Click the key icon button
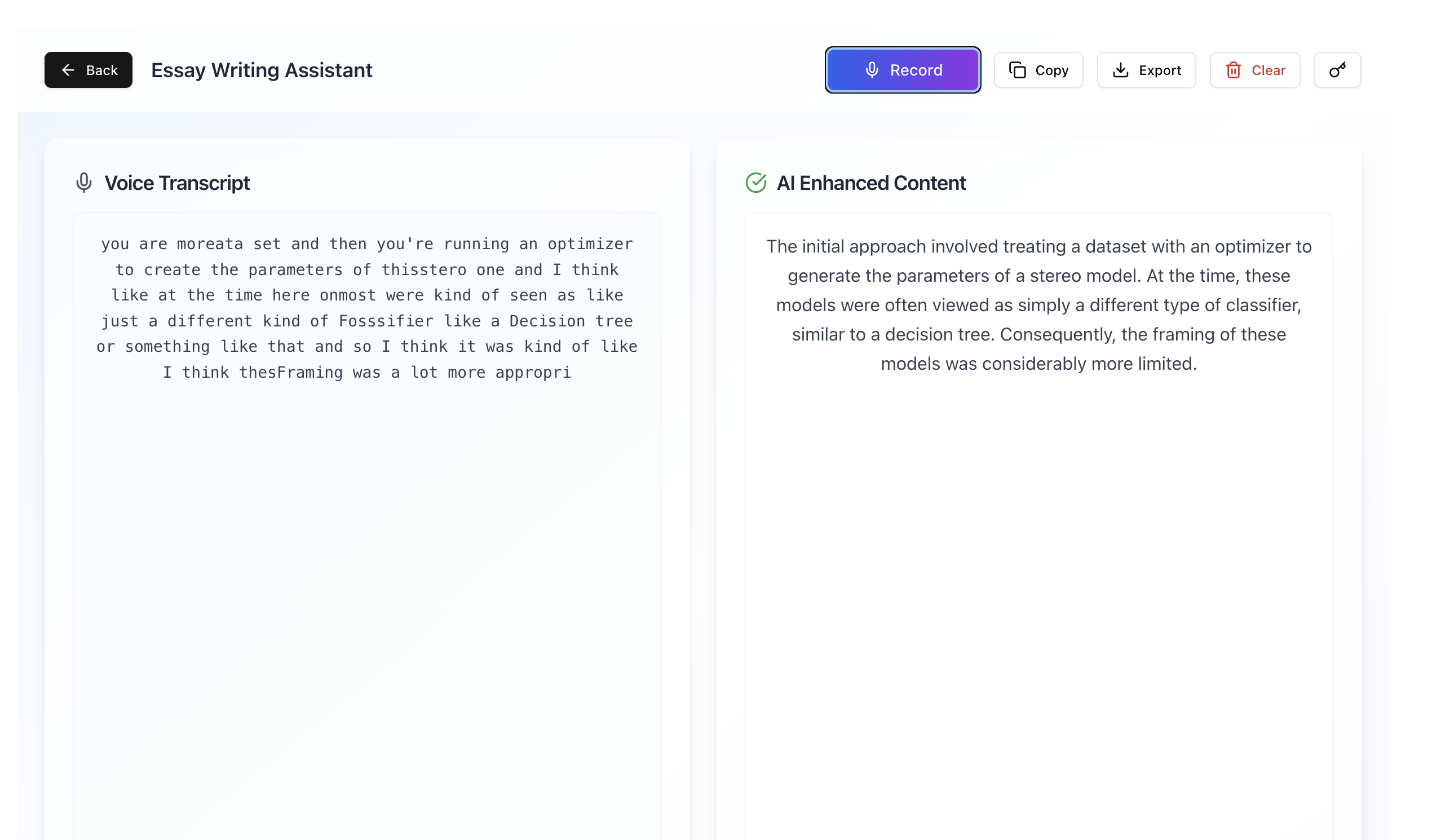The height and width of the screenshot is (840, 1441). coord(1337,70)
